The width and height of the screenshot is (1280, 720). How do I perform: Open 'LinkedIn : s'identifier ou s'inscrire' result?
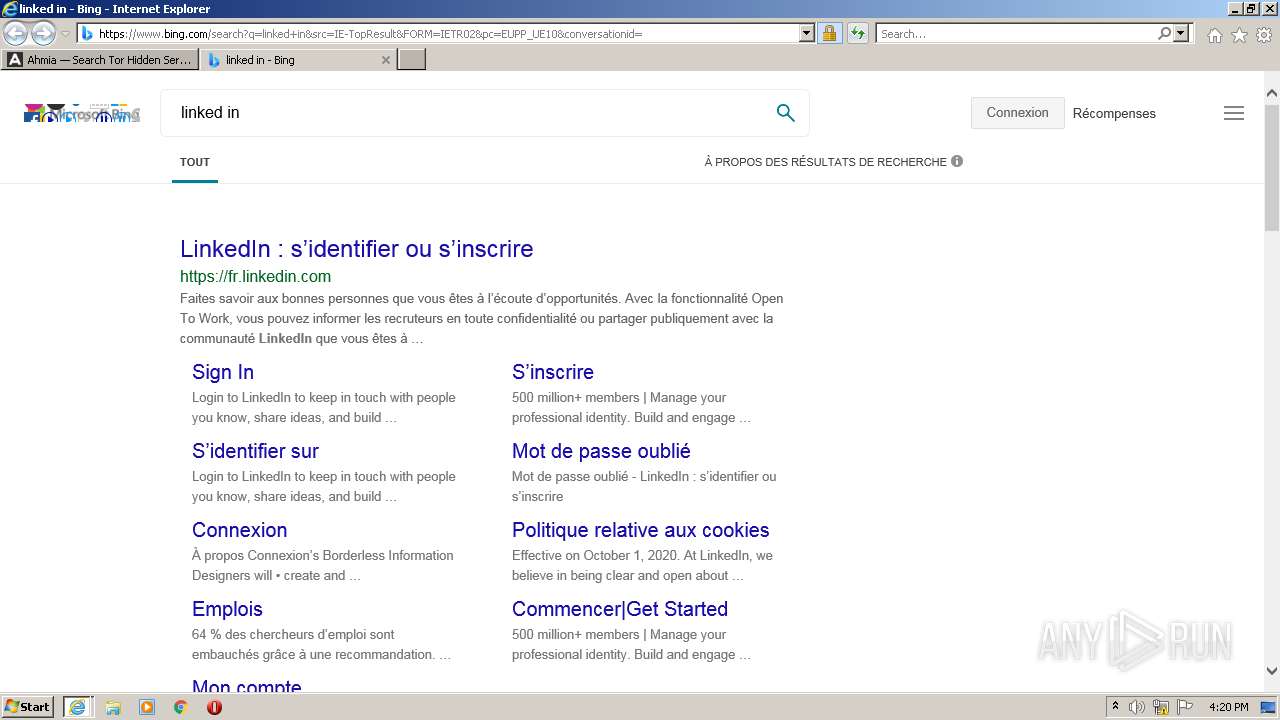pyautogui.click(x=356, y=249)
